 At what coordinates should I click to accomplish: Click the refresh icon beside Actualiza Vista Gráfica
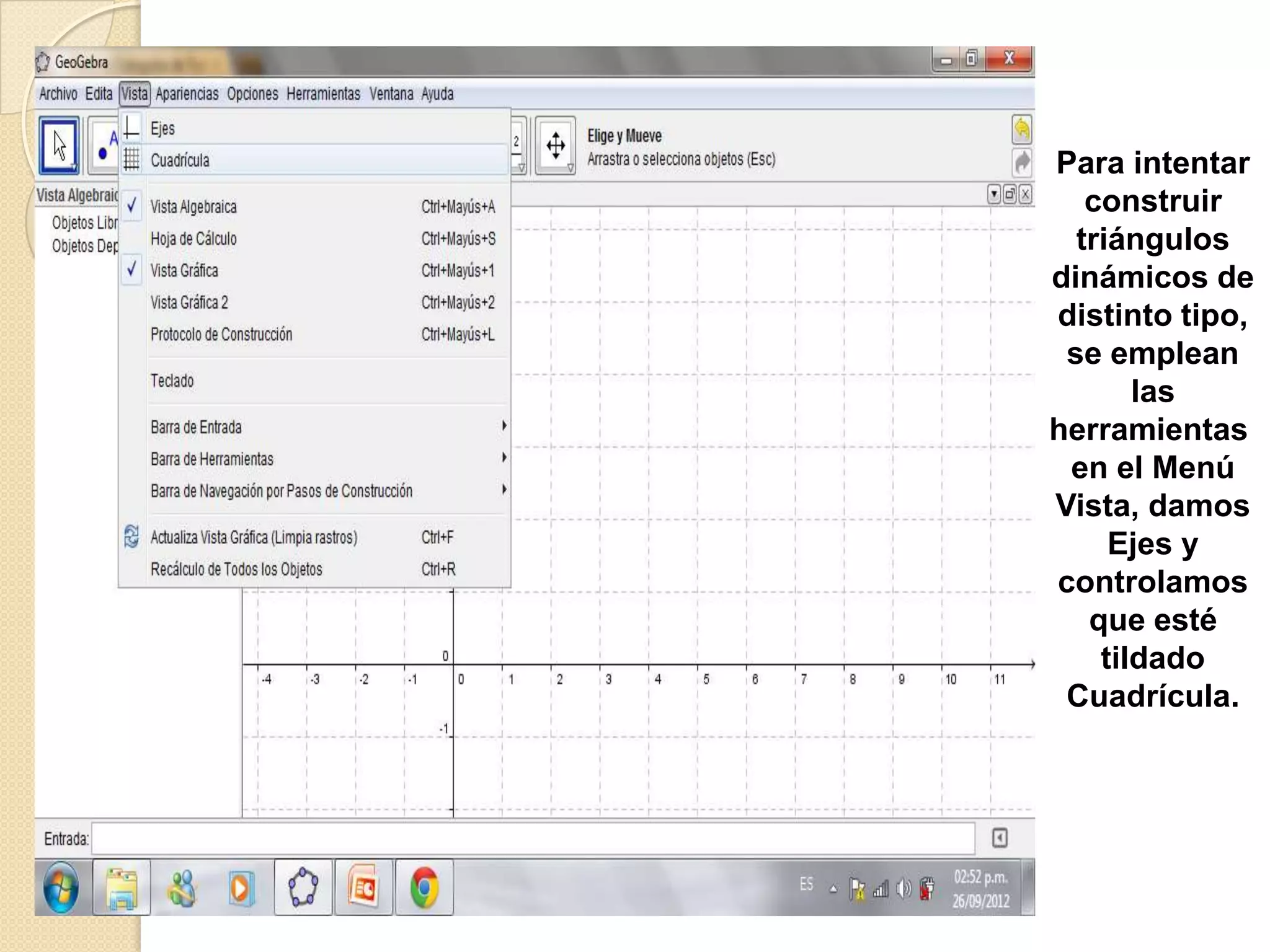(131, 537)
